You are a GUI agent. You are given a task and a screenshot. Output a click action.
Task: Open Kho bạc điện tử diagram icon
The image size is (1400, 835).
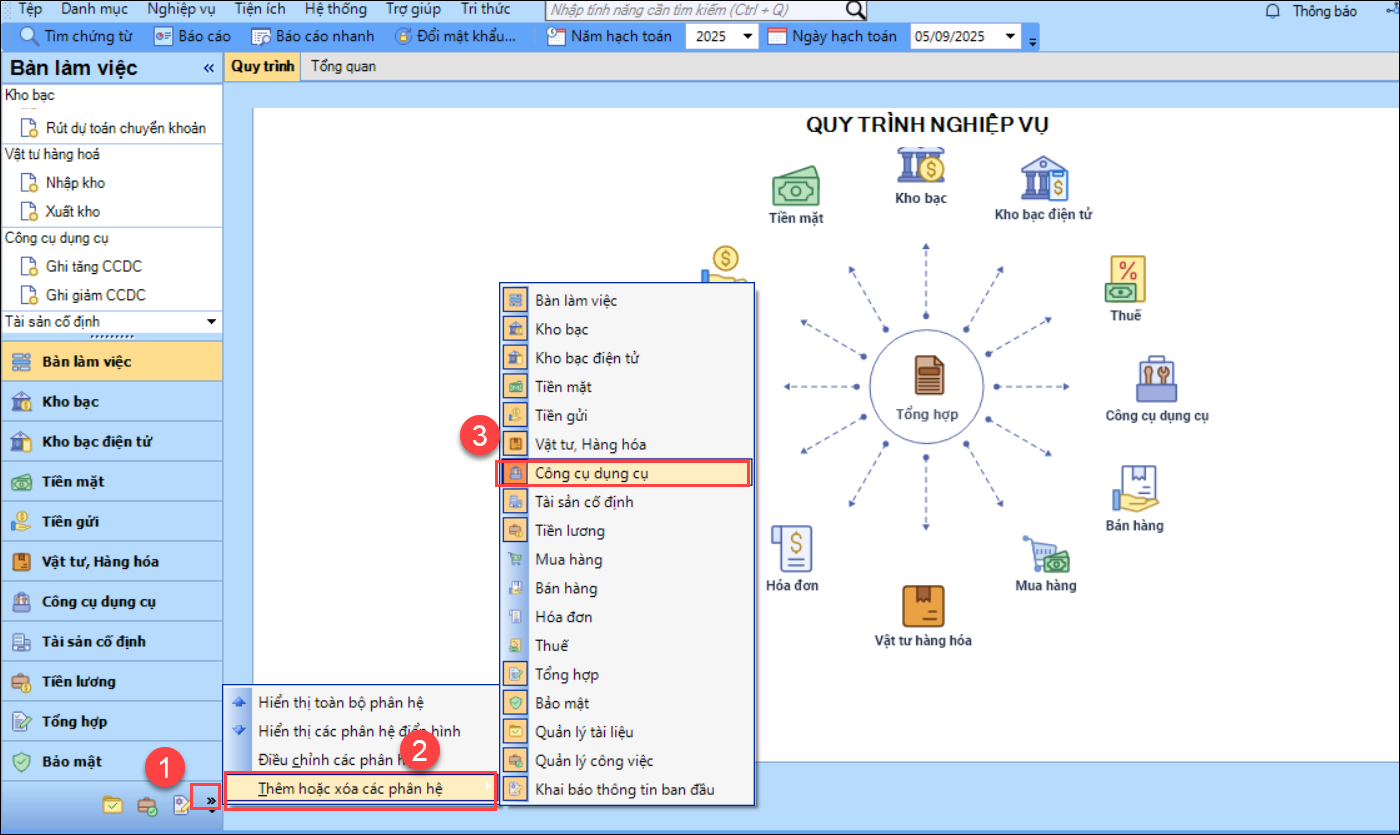pos(1043,179)
